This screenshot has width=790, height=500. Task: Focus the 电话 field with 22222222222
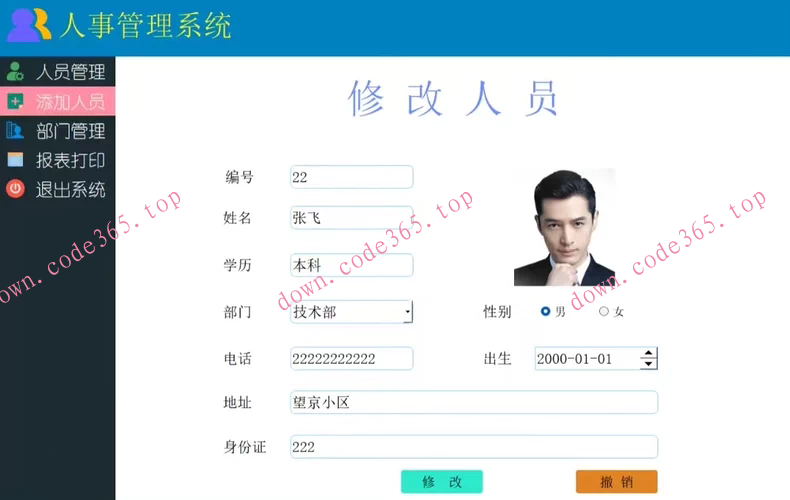point(352,359)
